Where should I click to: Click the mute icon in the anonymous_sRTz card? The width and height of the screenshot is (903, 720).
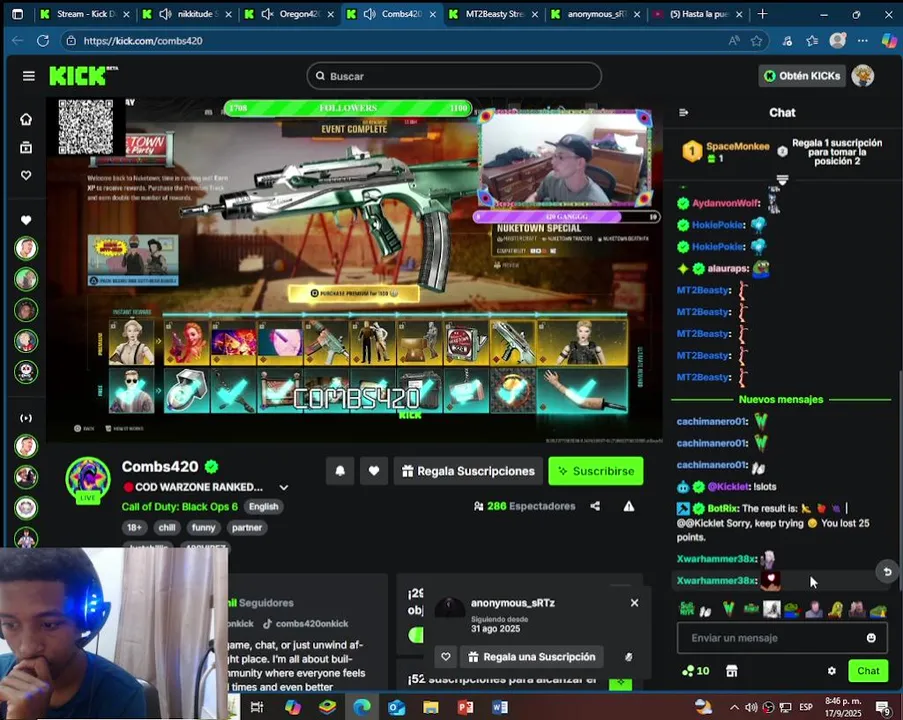click(x=629, y=657)
